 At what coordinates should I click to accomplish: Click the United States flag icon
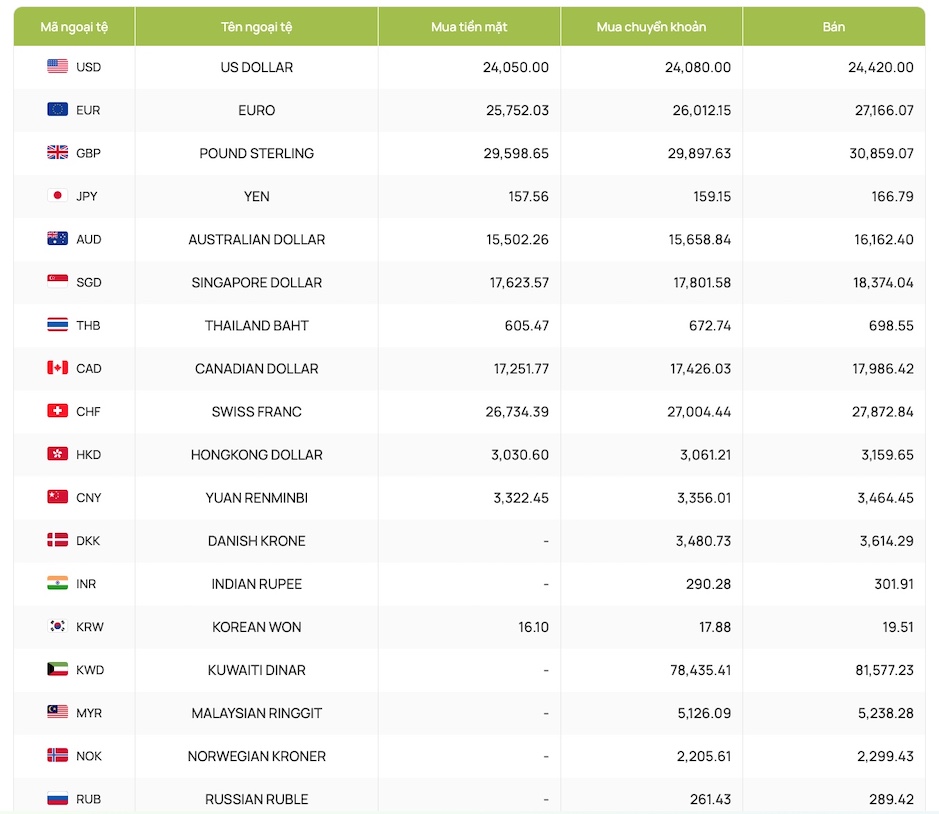57,66
